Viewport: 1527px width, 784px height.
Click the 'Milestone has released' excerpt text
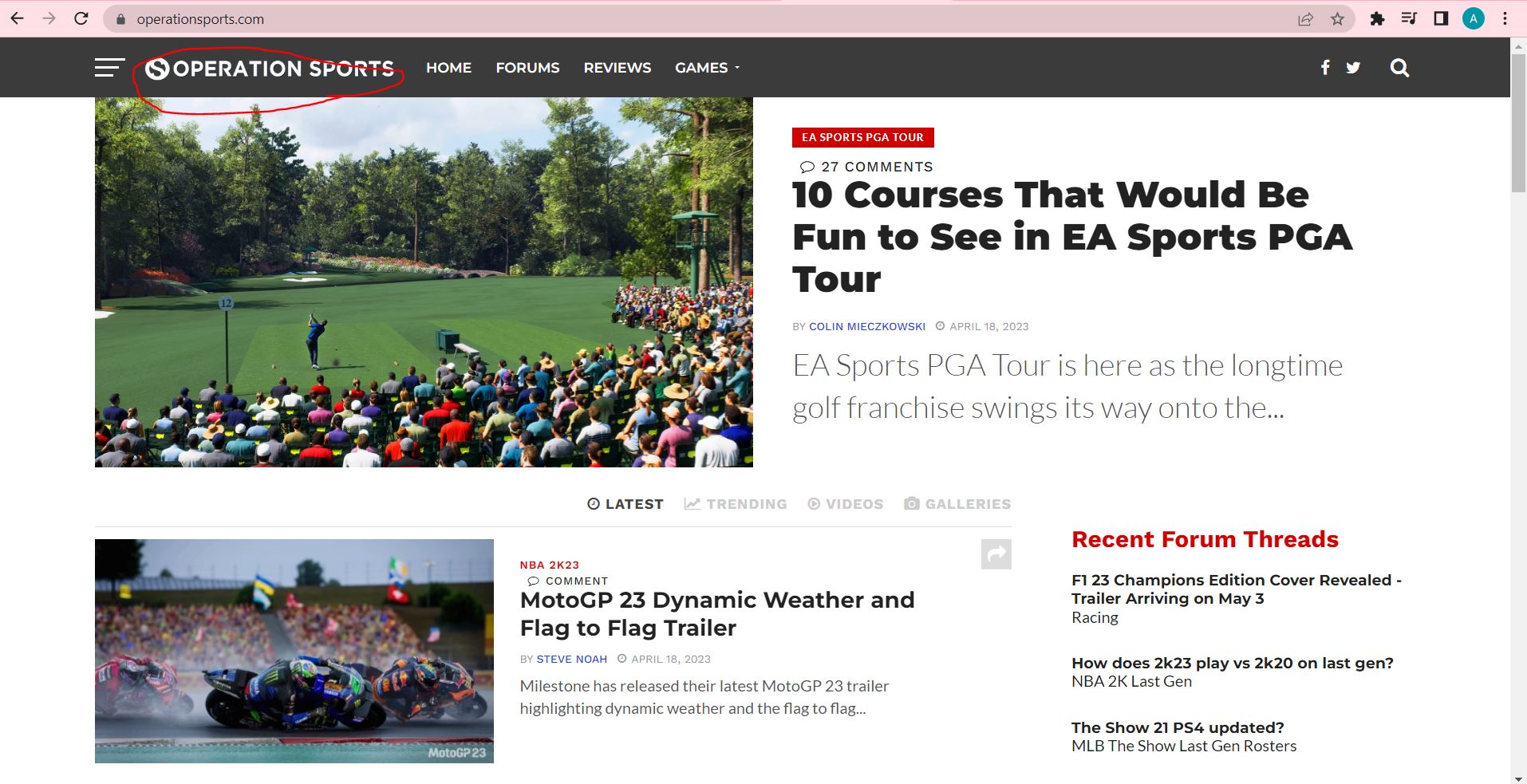click(704, 697)
